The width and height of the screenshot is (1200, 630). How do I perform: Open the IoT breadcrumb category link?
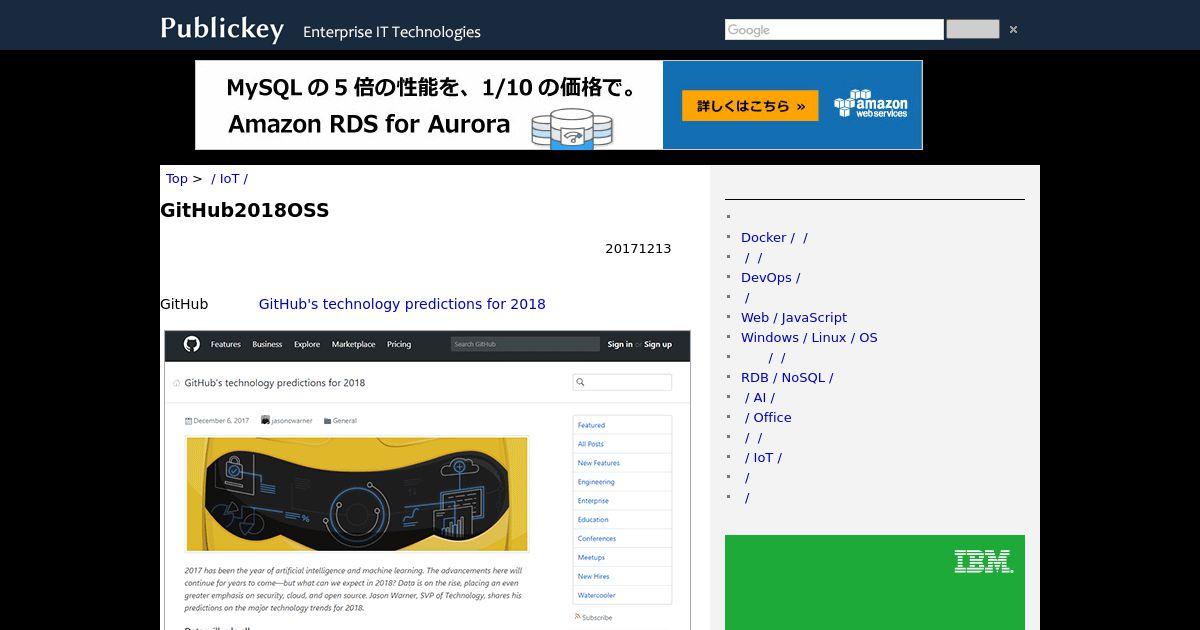229,179
